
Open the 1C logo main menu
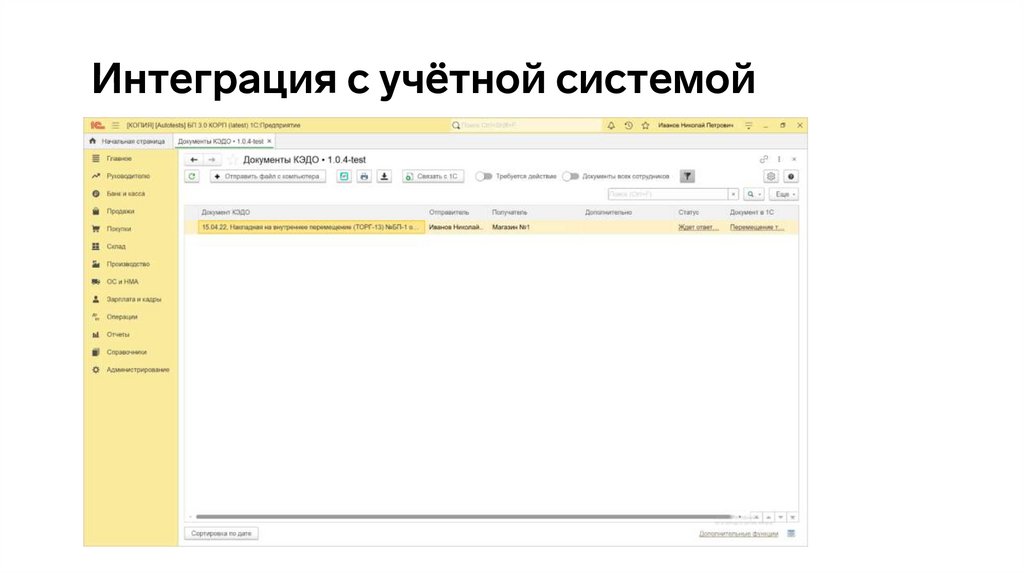coord(97,125)
